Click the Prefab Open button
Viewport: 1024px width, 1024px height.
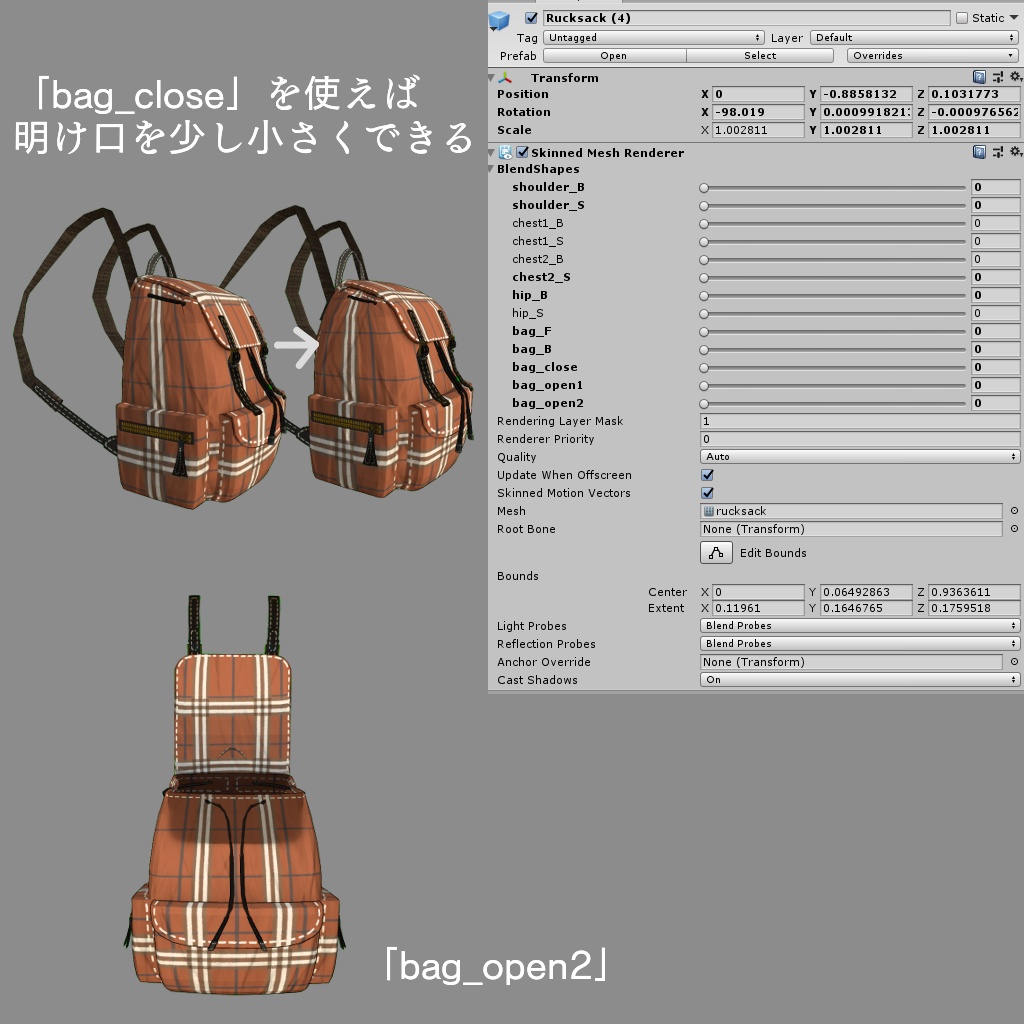click(614, 56)
